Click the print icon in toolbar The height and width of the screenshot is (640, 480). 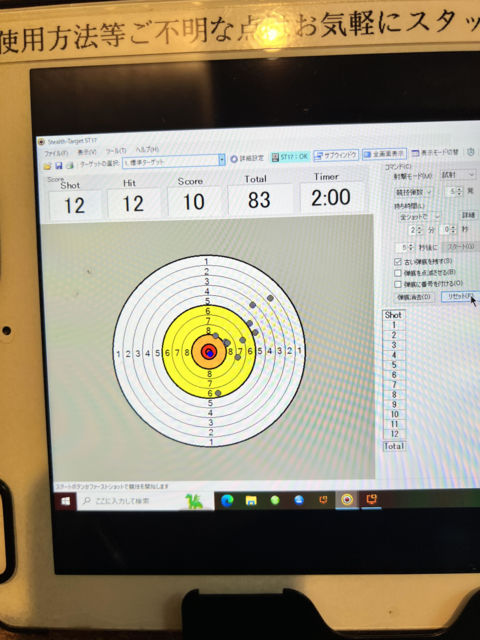(70, 165)
